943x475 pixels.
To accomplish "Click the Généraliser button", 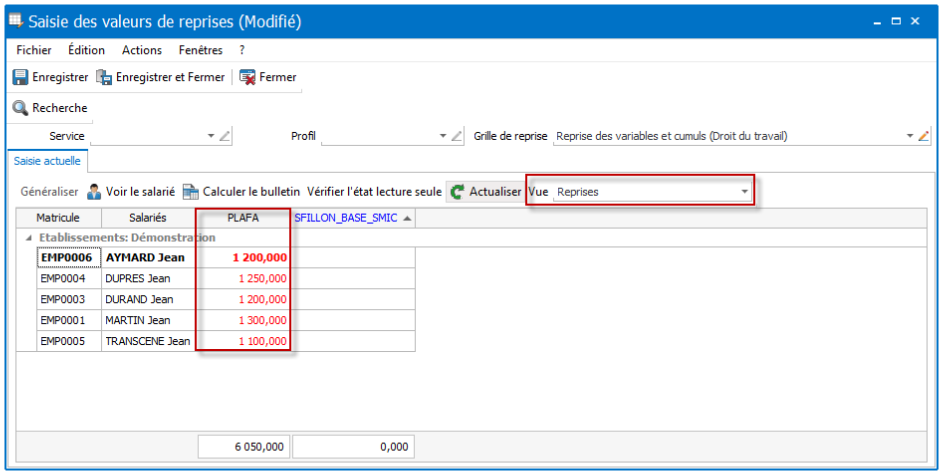I will (49, 192).
